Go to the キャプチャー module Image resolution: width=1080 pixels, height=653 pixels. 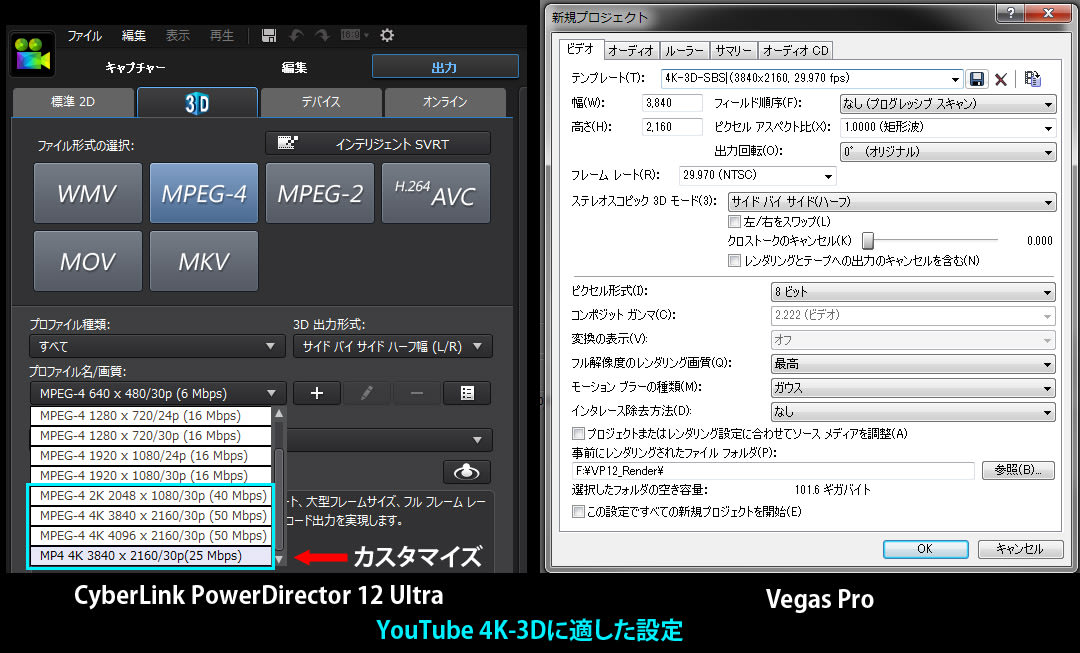pos(135,68)
